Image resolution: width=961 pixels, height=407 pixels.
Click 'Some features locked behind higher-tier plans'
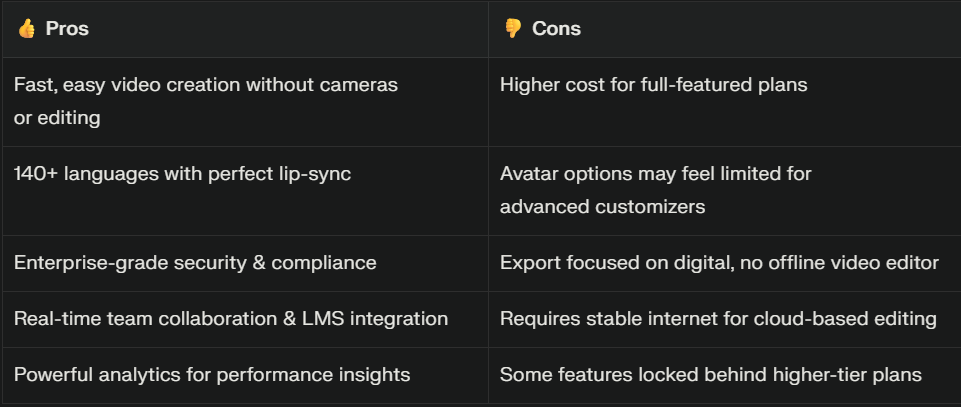click(710, 375)
